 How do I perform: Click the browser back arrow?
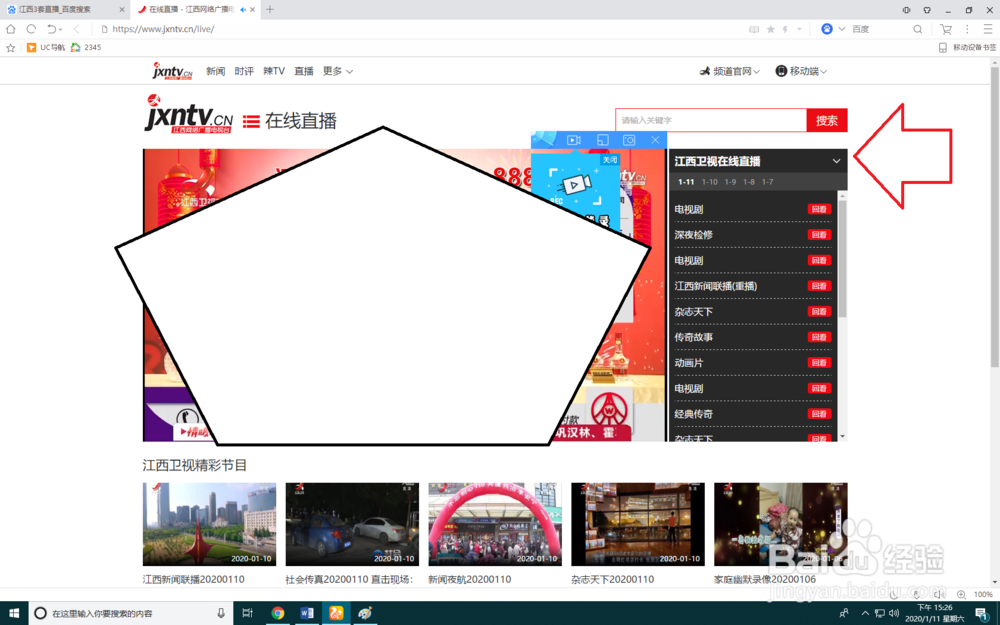77,29
